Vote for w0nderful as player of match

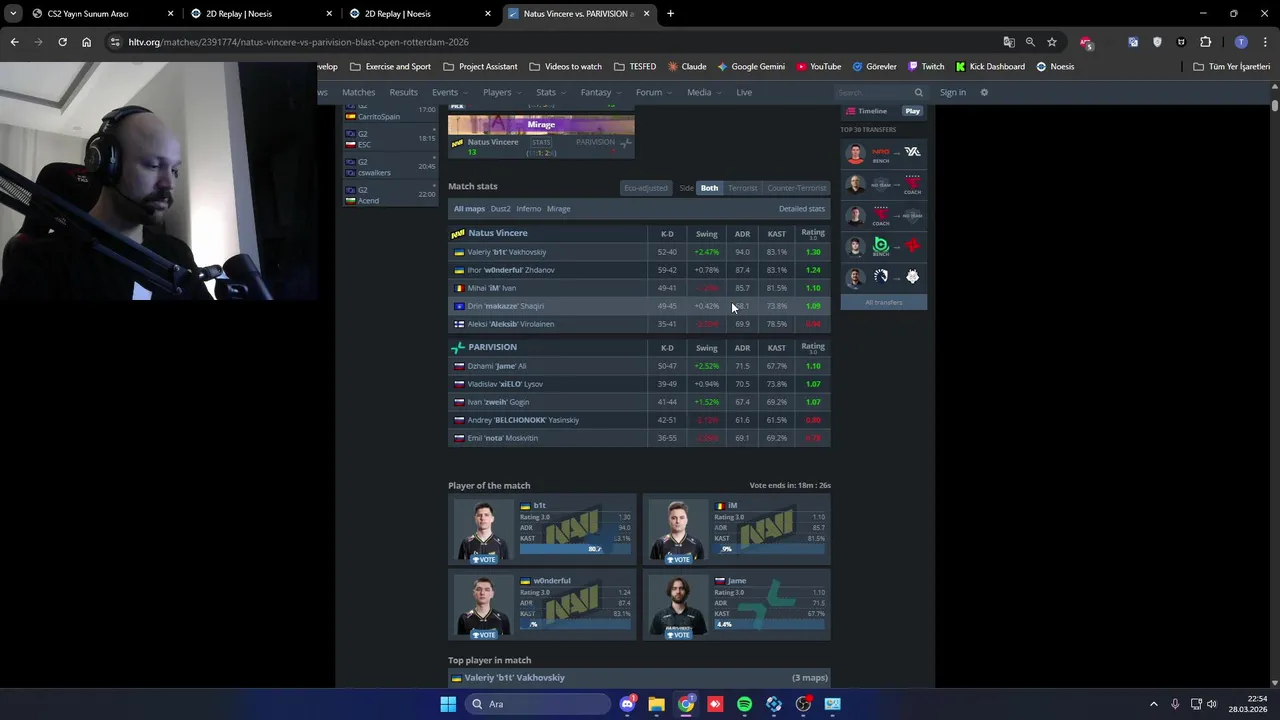point(485,634)
